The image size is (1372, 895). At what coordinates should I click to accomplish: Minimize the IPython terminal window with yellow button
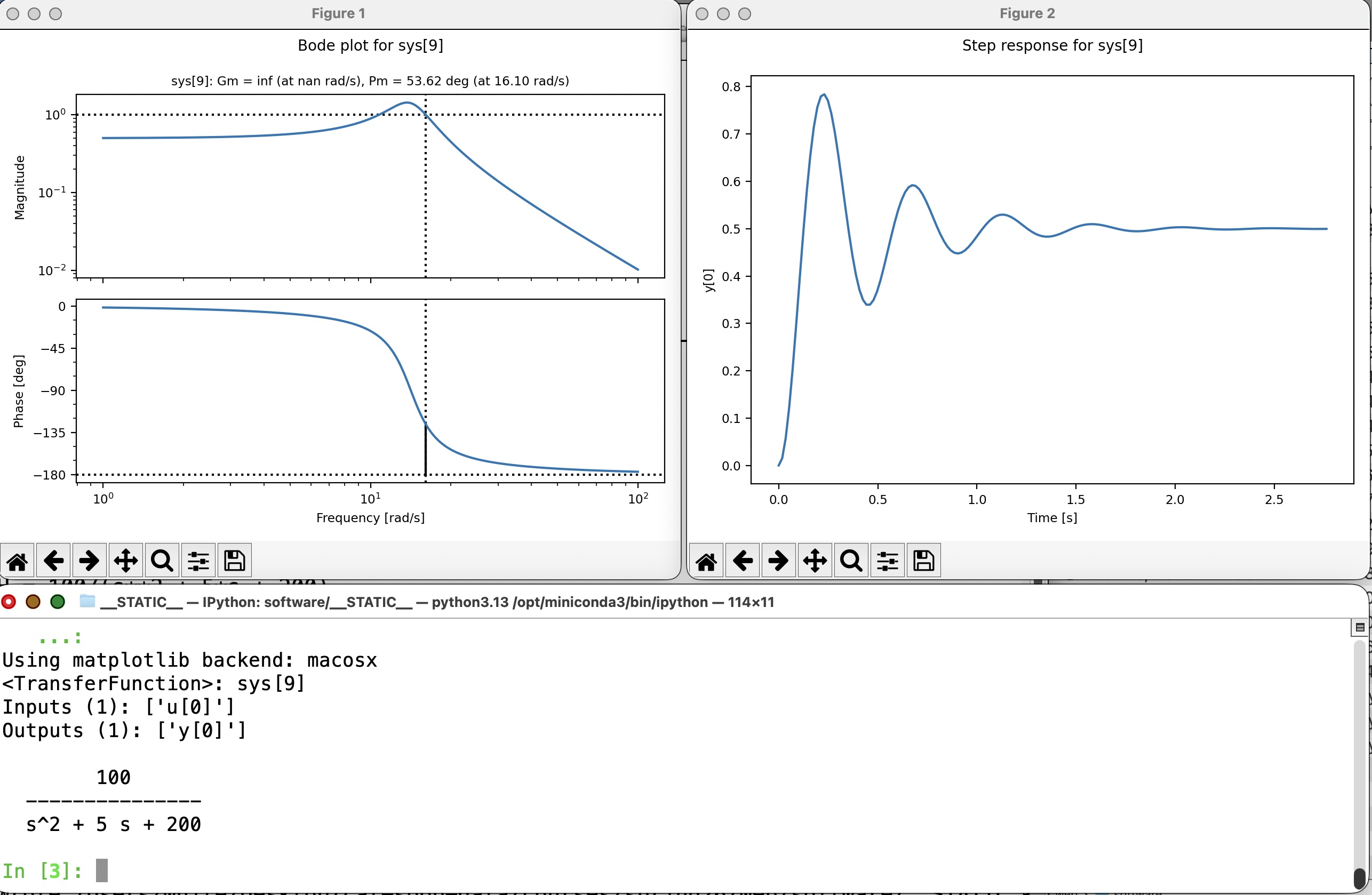33,602
